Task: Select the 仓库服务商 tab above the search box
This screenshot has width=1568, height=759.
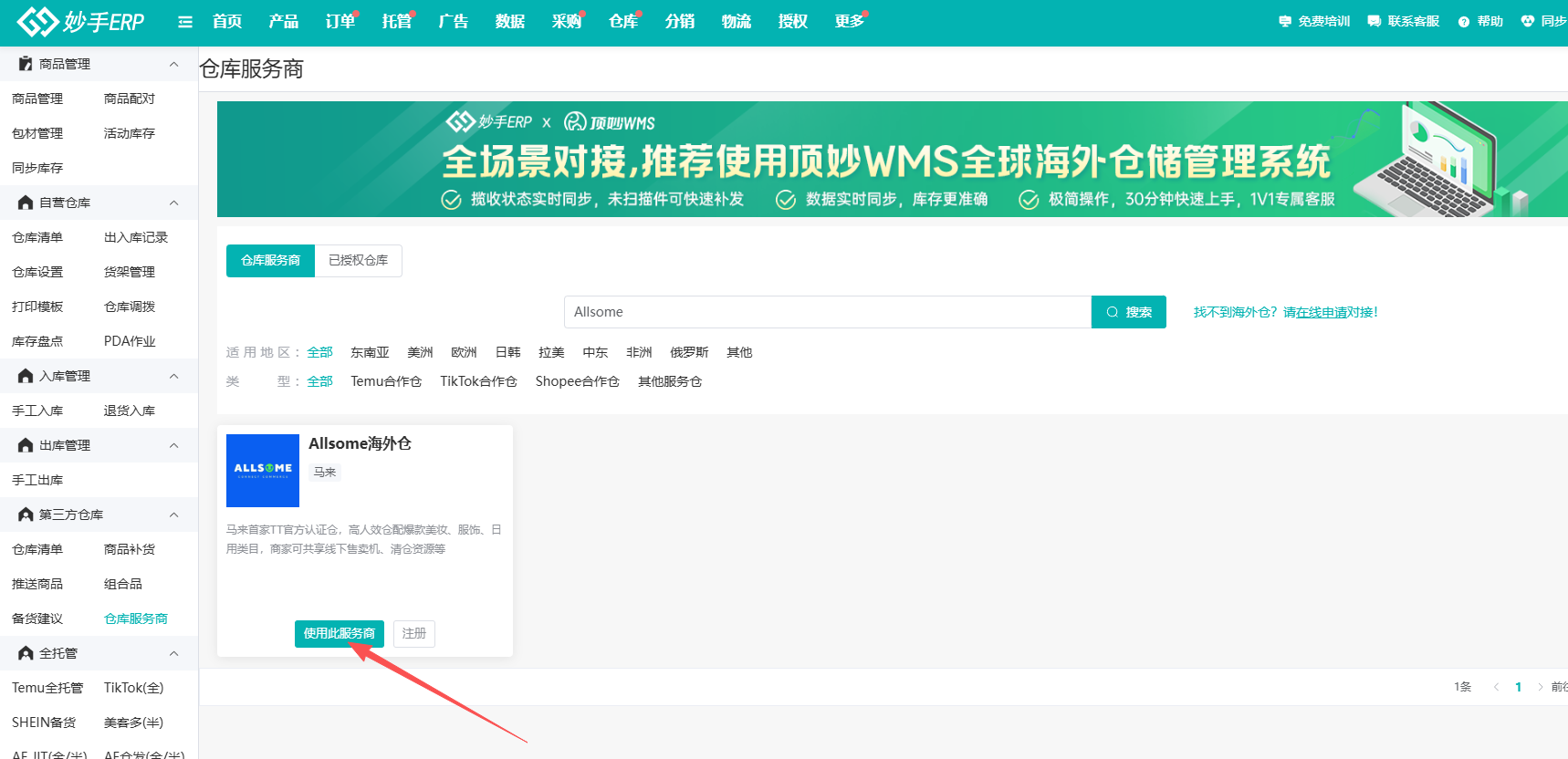Action: click(270, 261)
